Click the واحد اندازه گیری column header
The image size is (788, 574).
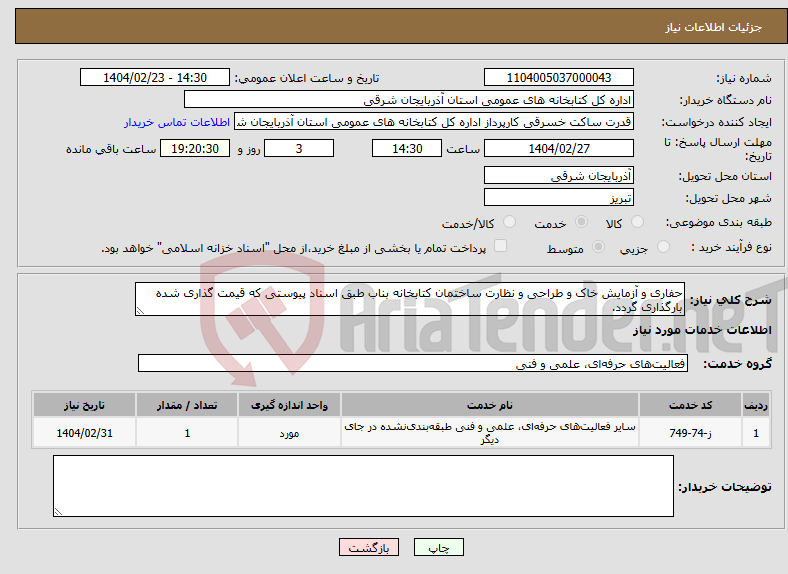tap(289, 405)
